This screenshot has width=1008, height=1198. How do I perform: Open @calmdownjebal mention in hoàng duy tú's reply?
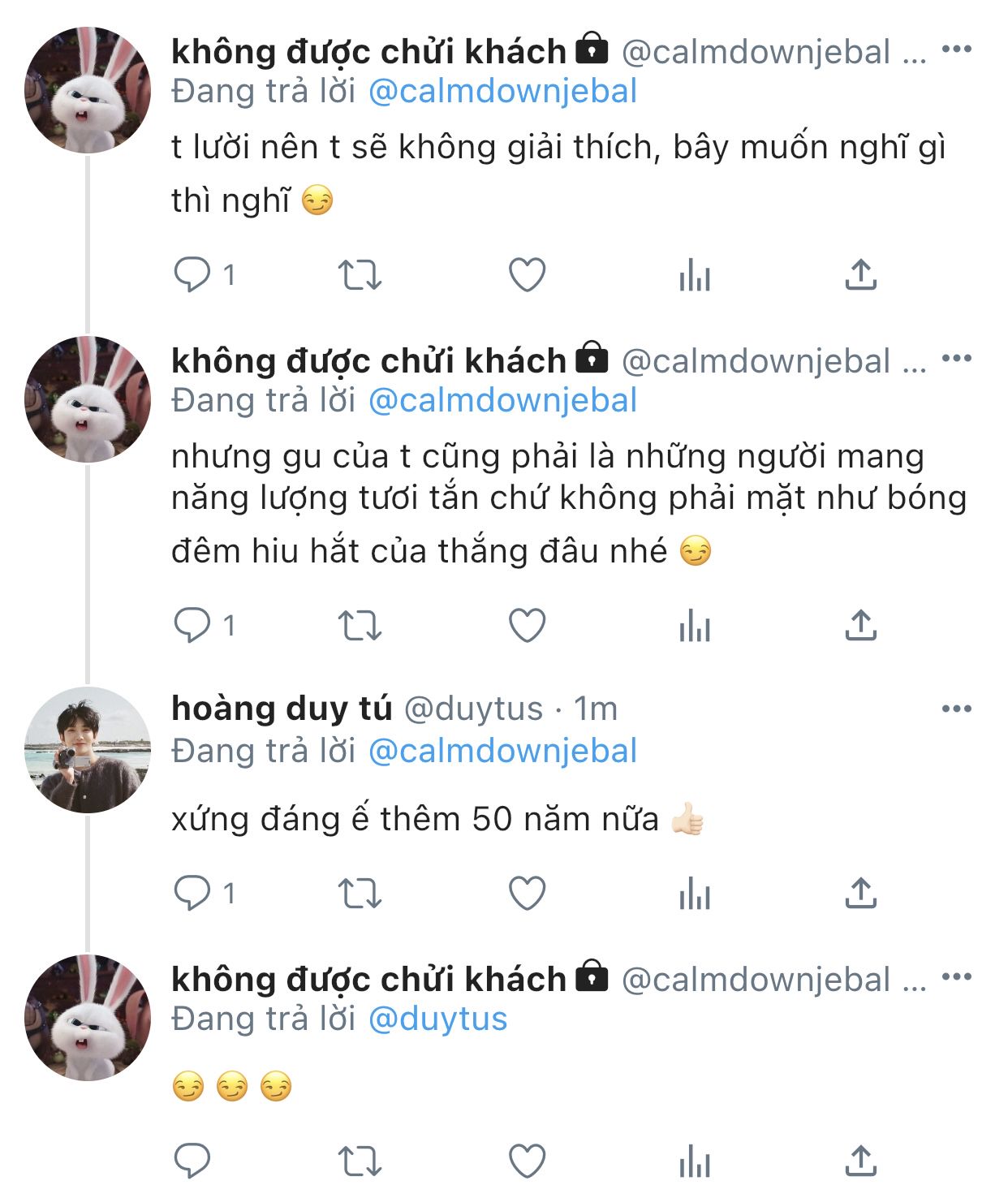point(502,751)
